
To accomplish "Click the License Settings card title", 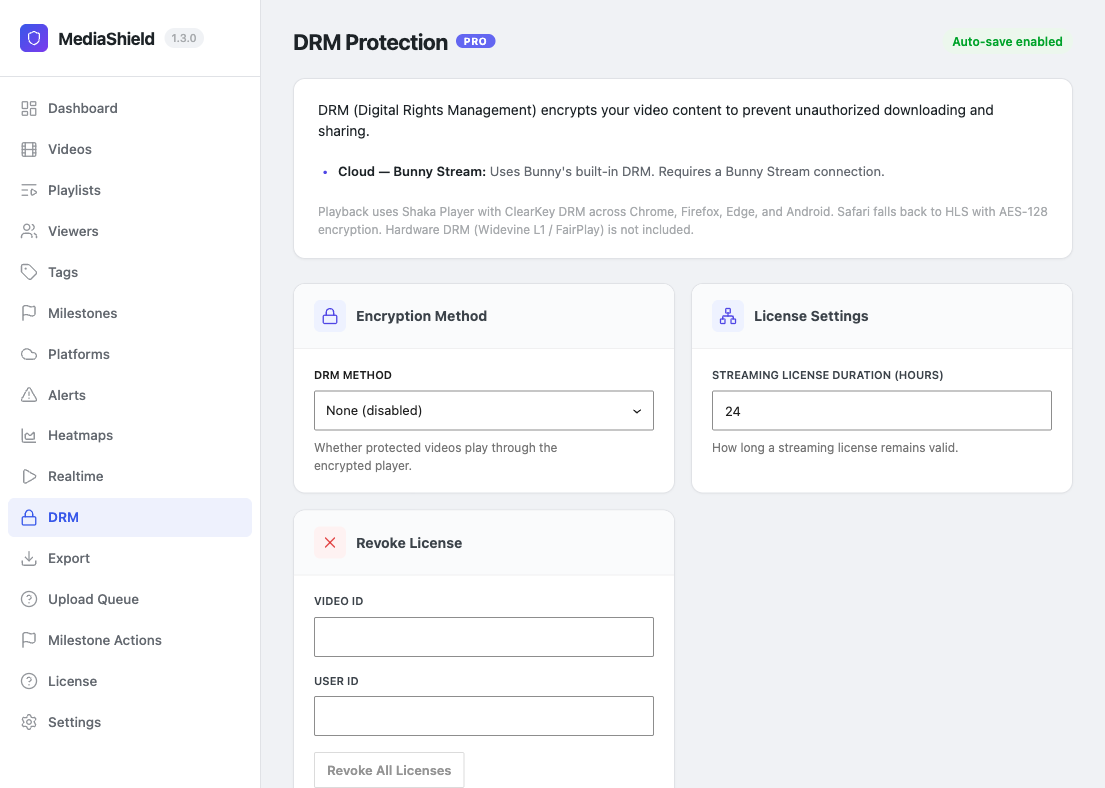I will (811, 316).
